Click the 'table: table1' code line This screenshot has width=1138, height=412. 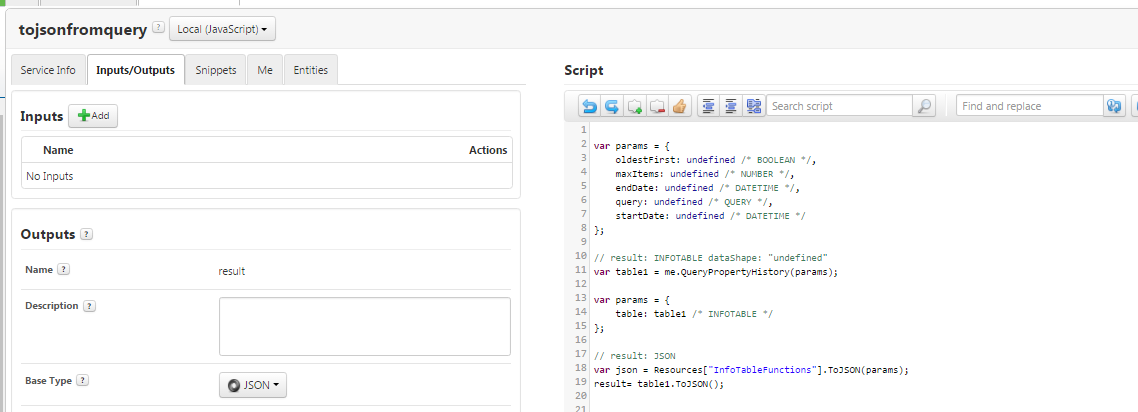point(694,314)
